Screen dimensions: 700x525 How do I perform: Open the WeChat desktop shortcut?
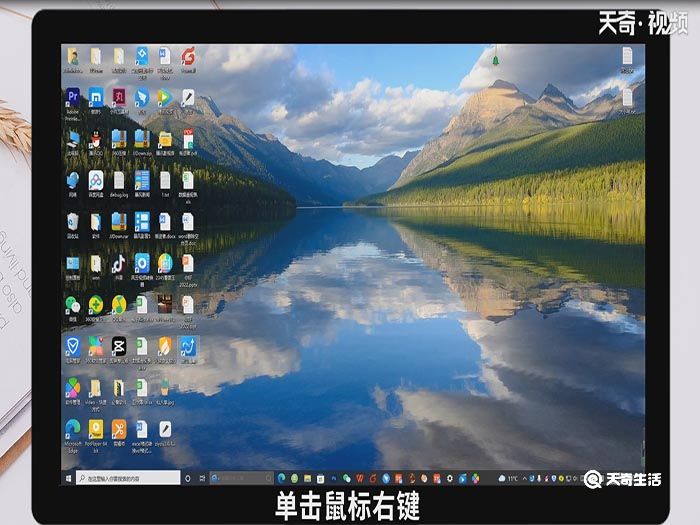[73, 304]
